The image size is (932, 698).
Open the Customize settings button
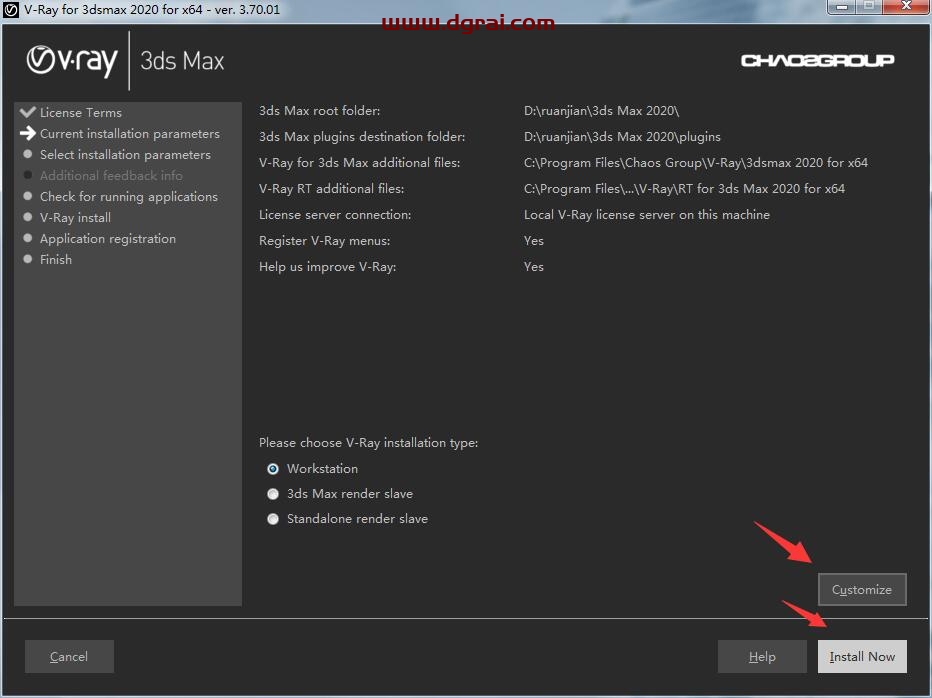[x=861, y=589]
